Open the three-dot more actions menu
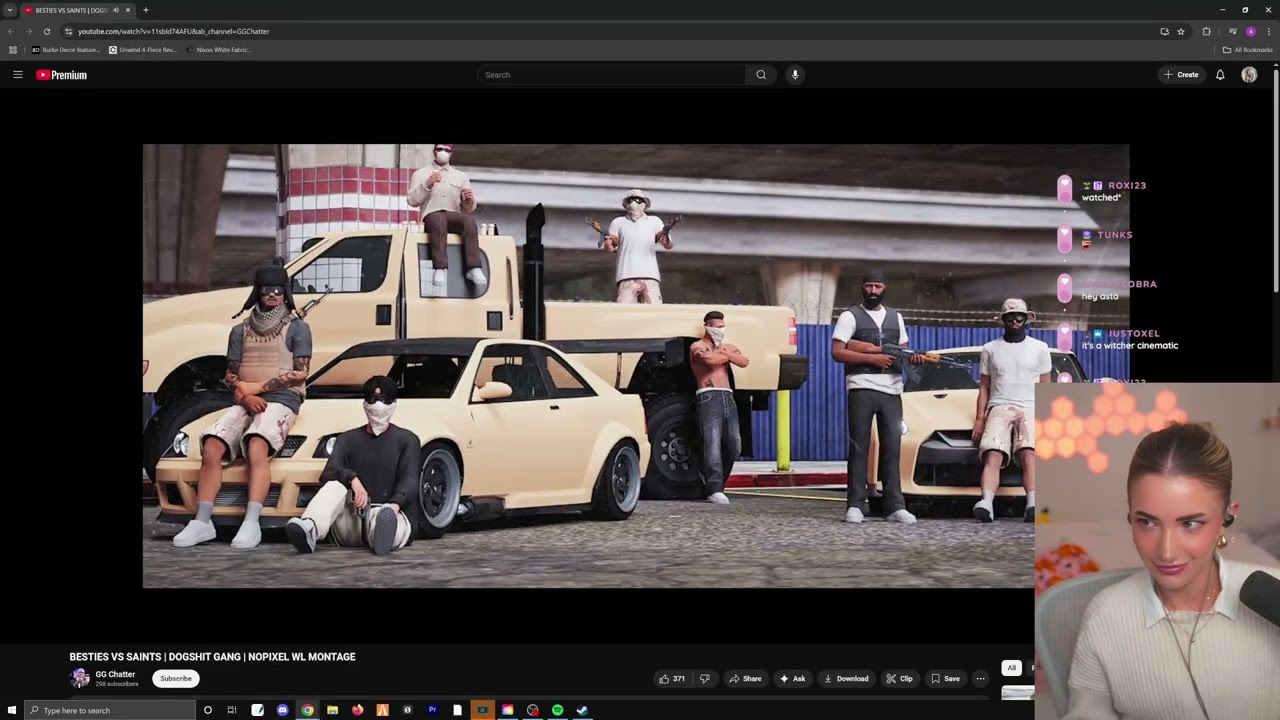This screenshot has height=720, width=1280. [x=980, y=679]
